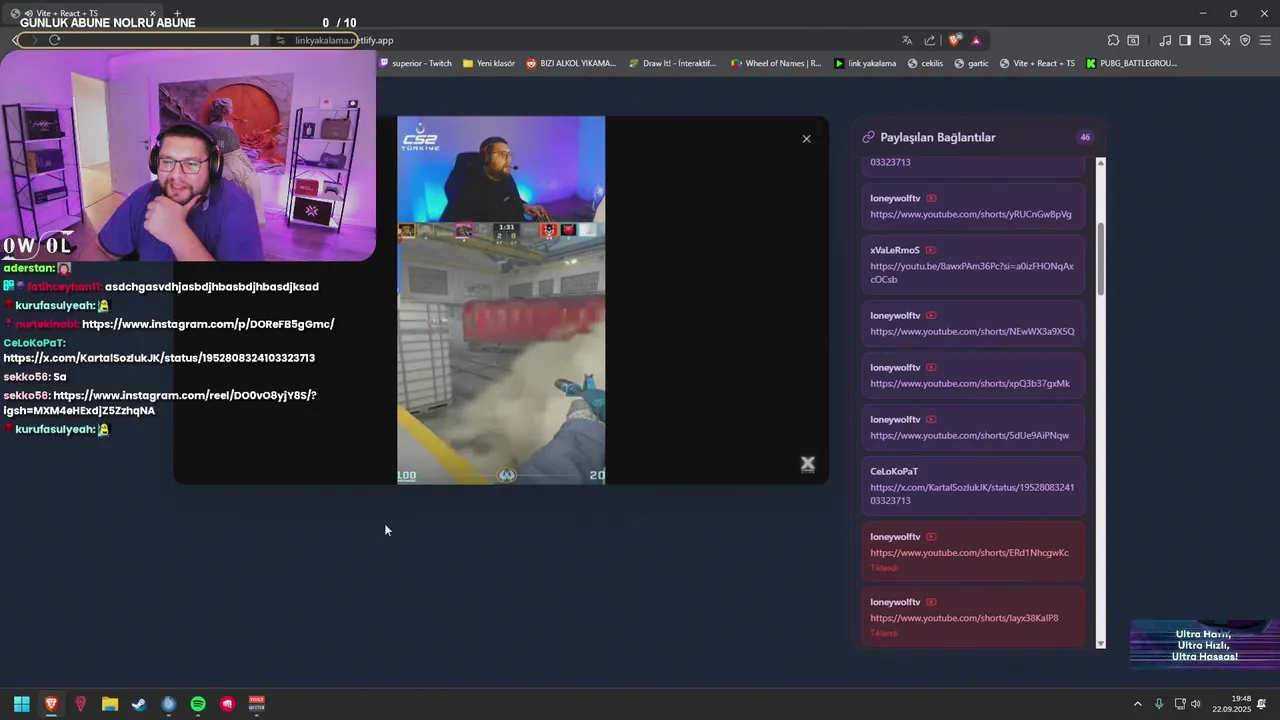The image size is (1280, 720).
Task: Open the Voicemeeter taskbar icon
Action: coord(257,704)
